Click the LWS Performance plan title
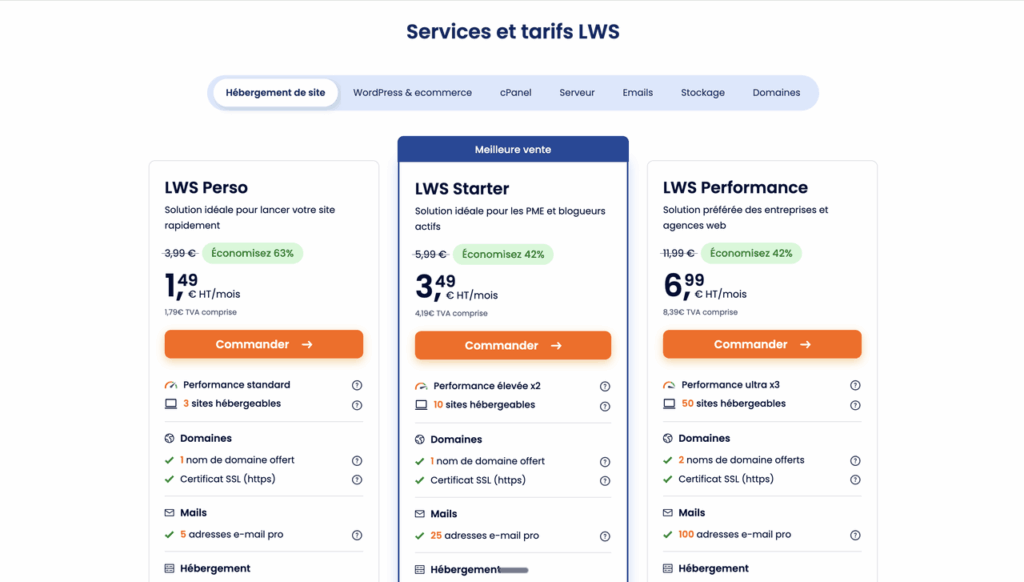 point(735,187)
